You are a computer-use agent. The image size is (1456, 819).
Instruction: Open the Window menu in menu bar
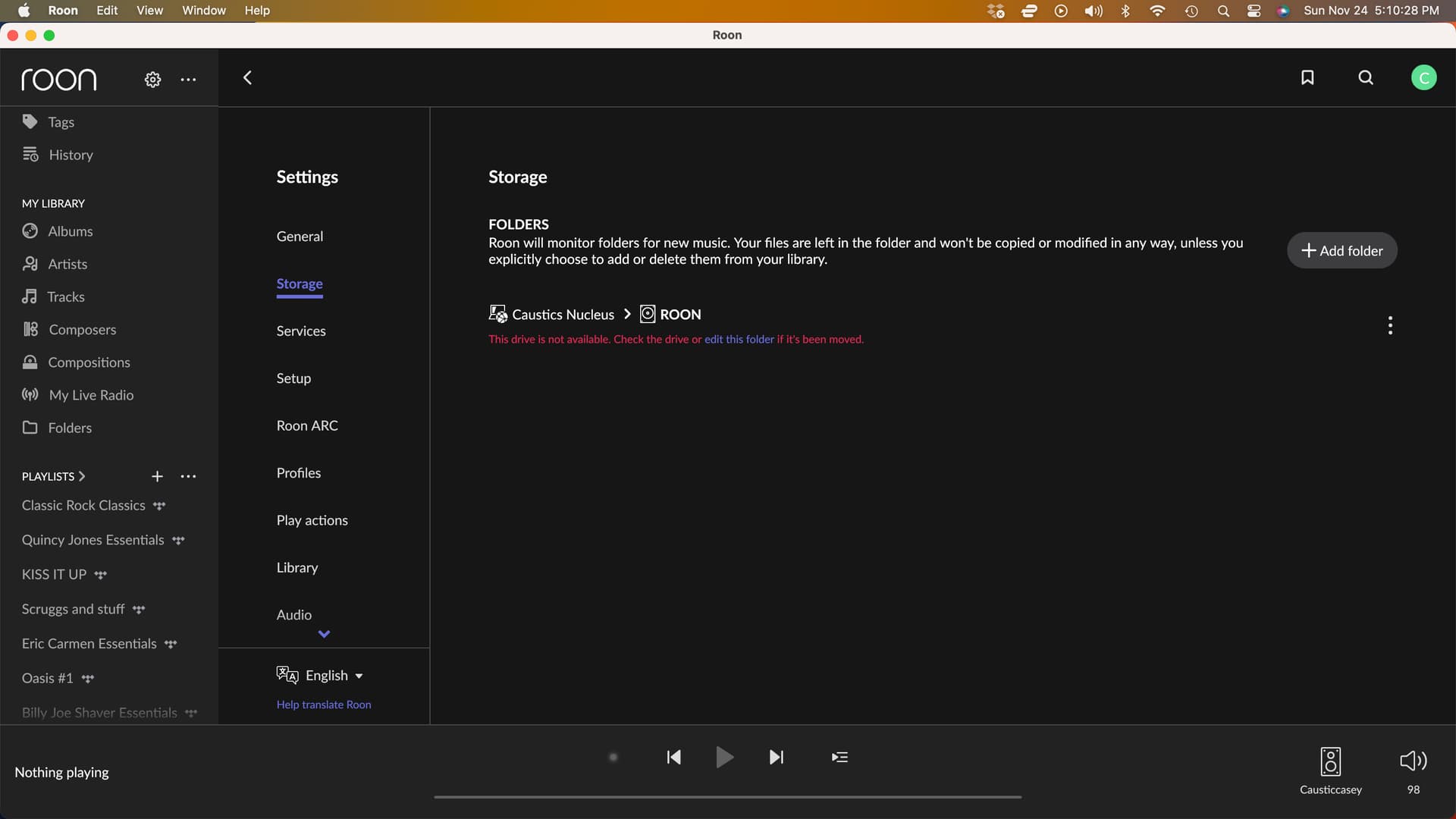pyautogui.click(x=204, y=11)
